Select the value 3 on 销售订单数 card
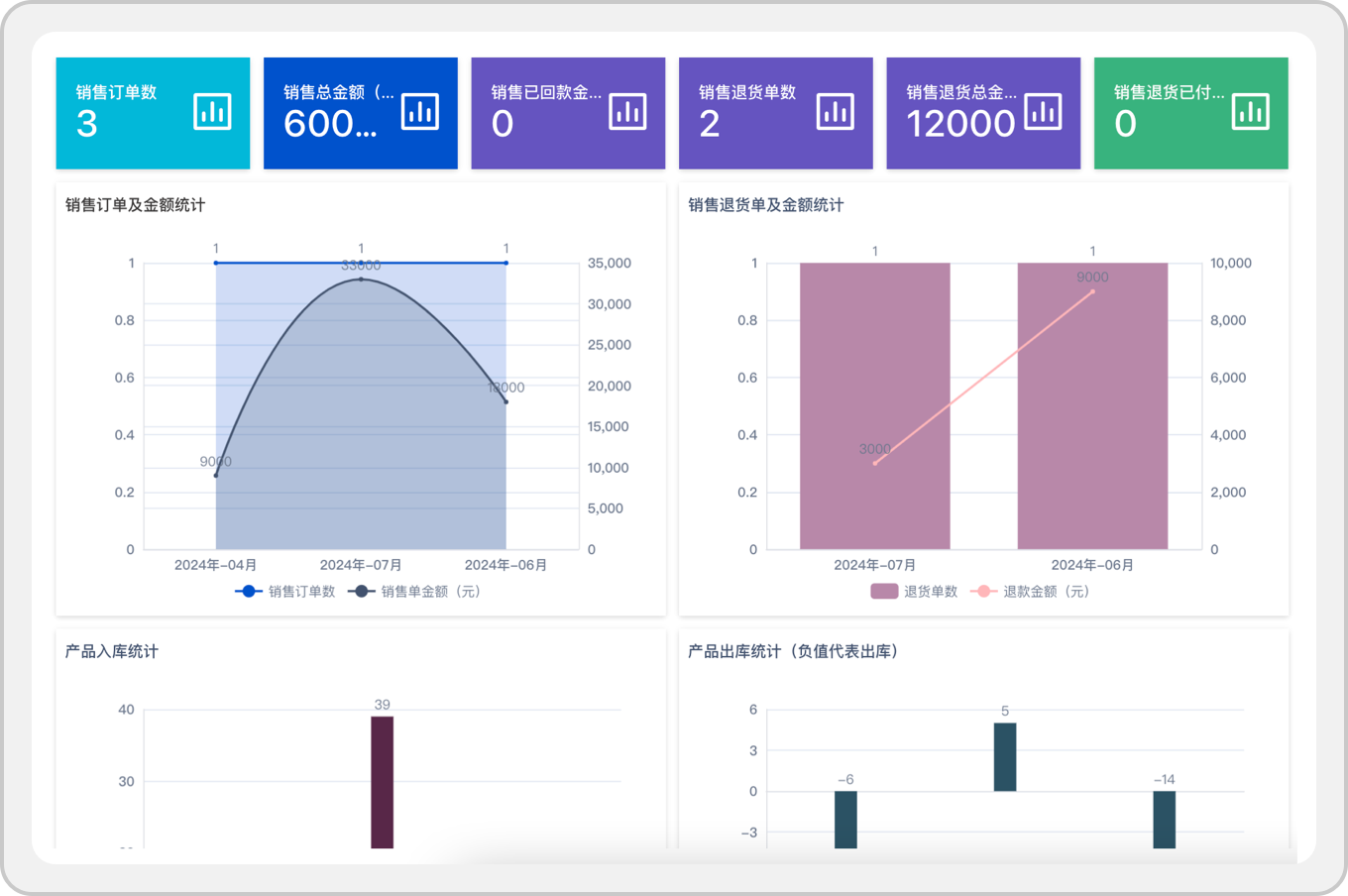Screen dimensions: 1348x896 (x=87, y=124)
